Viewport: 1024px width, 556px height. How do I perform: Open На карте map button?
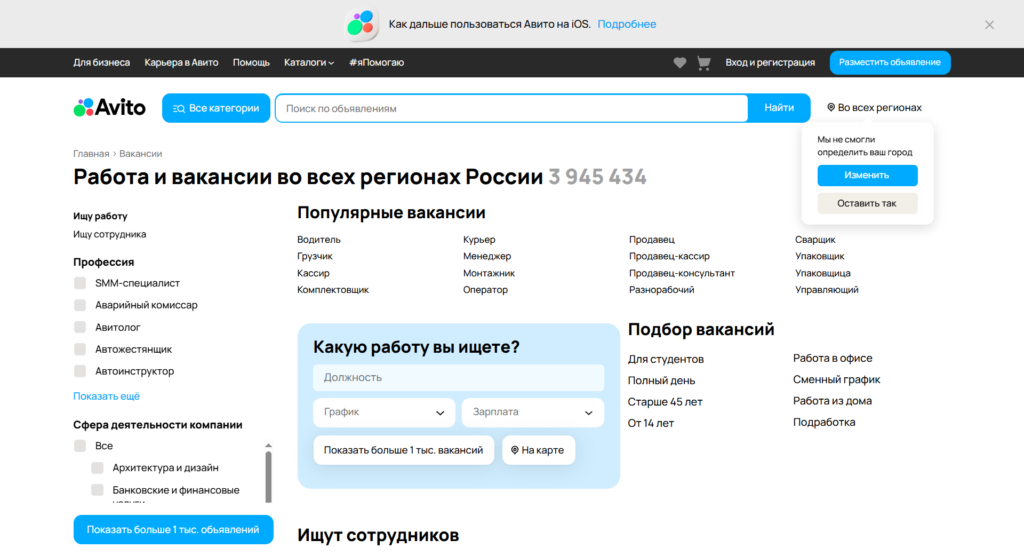(538, 450)
